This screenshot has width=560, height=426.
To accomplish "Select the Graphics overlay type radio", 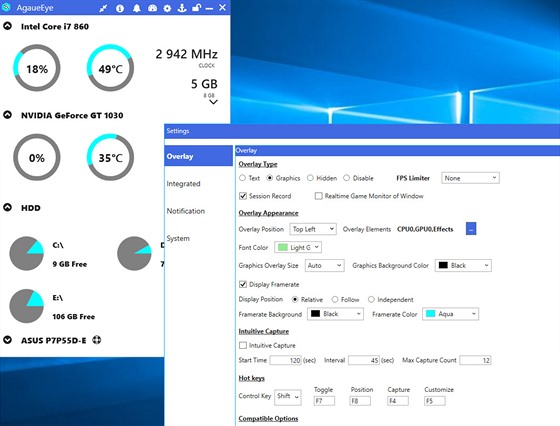I will click(x=270, y=178).
